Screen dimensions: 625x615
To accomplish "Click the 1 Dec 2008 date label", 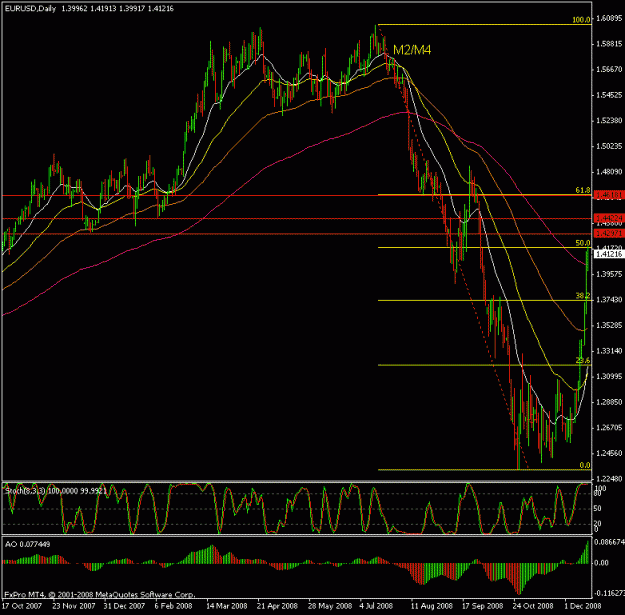I will click(582, 606).
